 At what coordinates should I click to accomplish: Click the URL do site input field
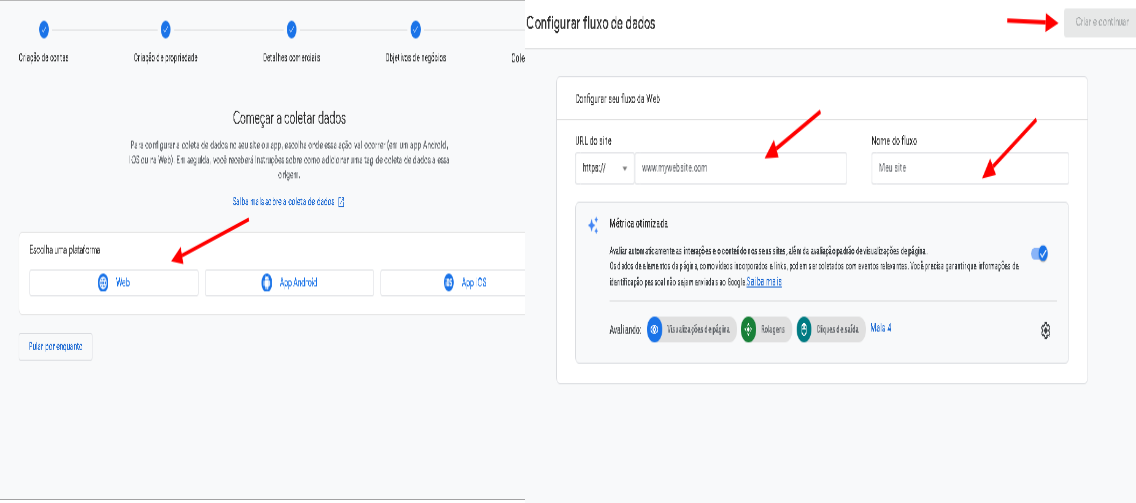coord(740,167)
